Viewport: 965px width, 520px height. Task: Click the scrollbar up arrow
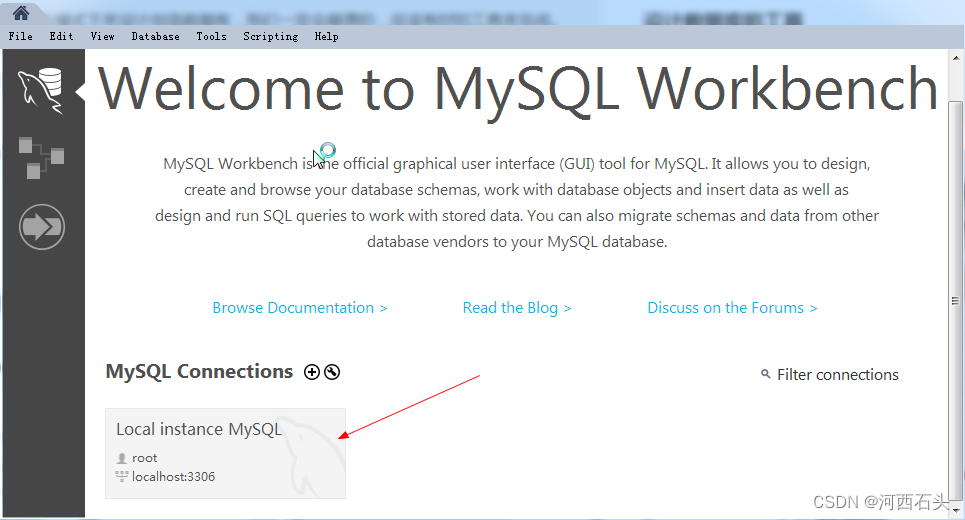[x=956, y=58]
